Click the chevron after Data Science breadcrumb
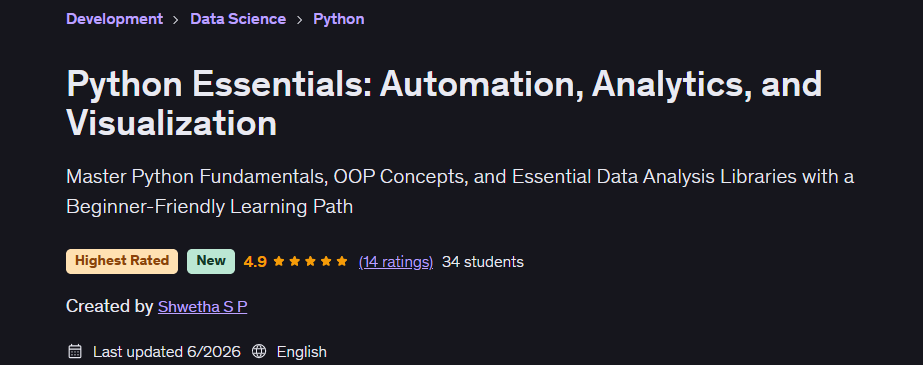The image size is (923, 365). pos(300,19)
